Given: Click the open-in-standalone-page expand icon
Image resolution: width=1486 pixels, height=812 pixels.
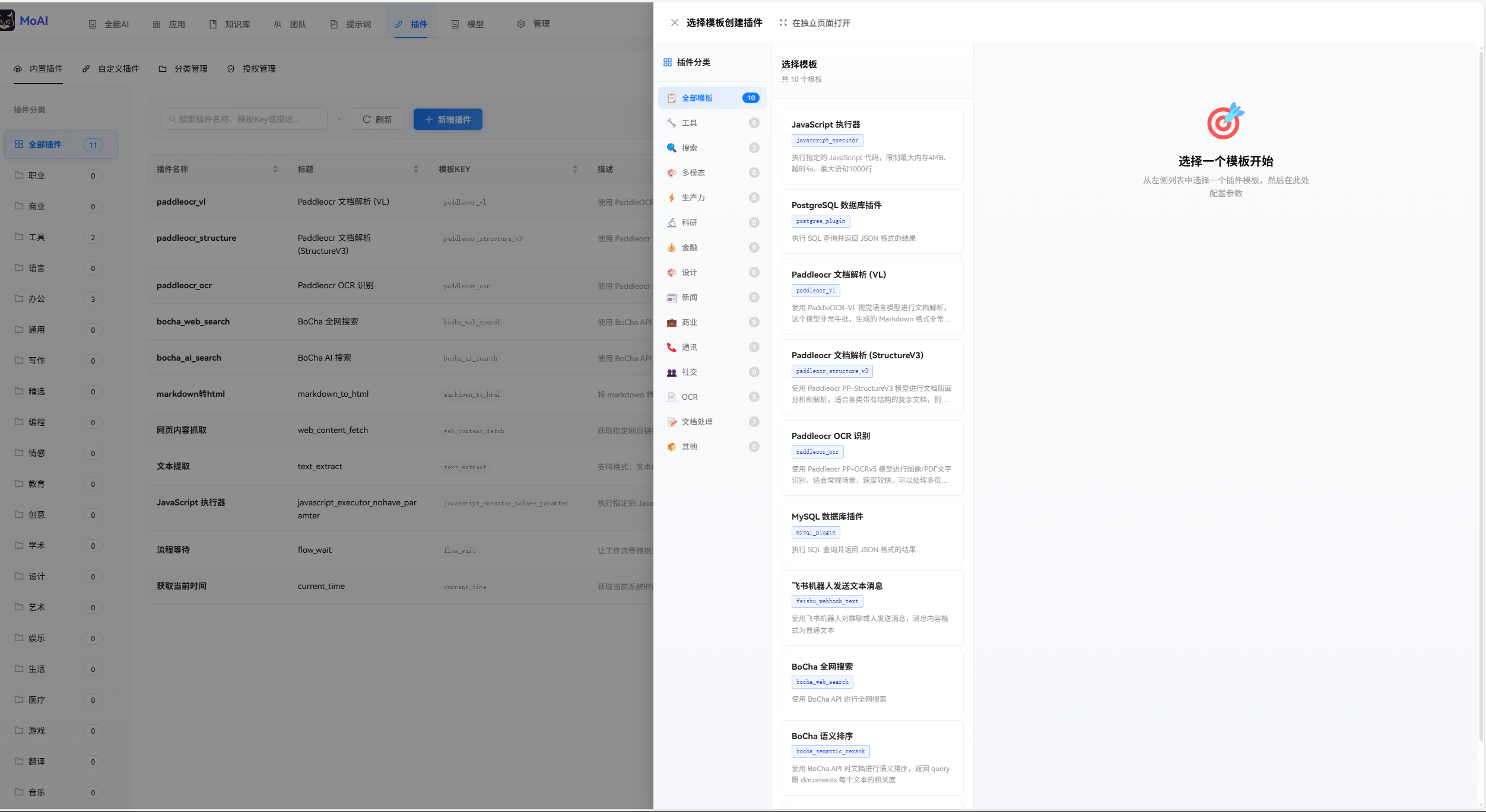Looking at the screenshot, I should pyautogui.click(x=783, y=23).
